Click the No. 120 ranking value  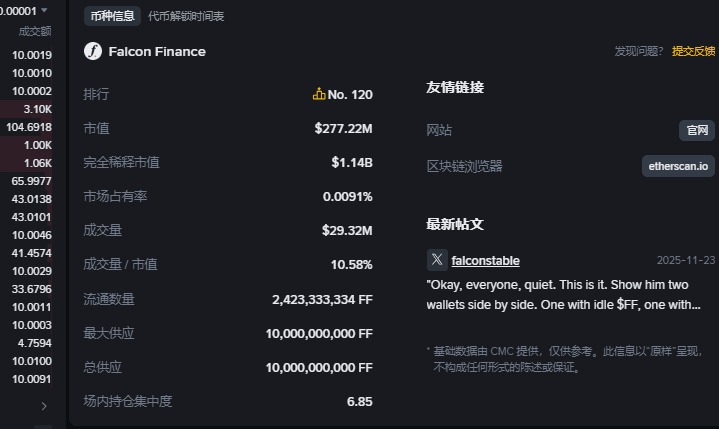point(349,95)
